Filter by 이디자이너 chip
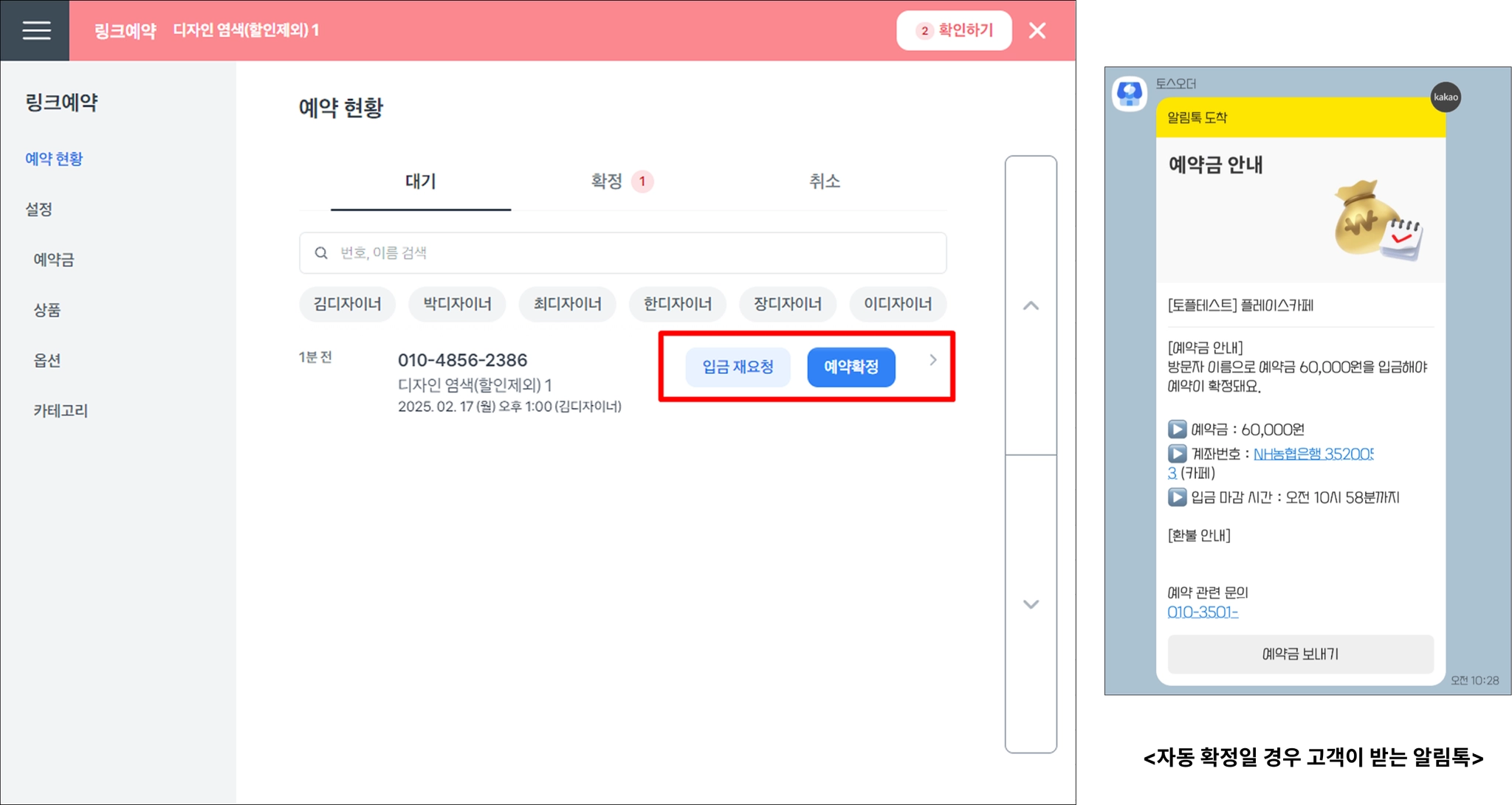Image resolution: width=1512 pixels, height=805 pixels. [x=897, y=304]
